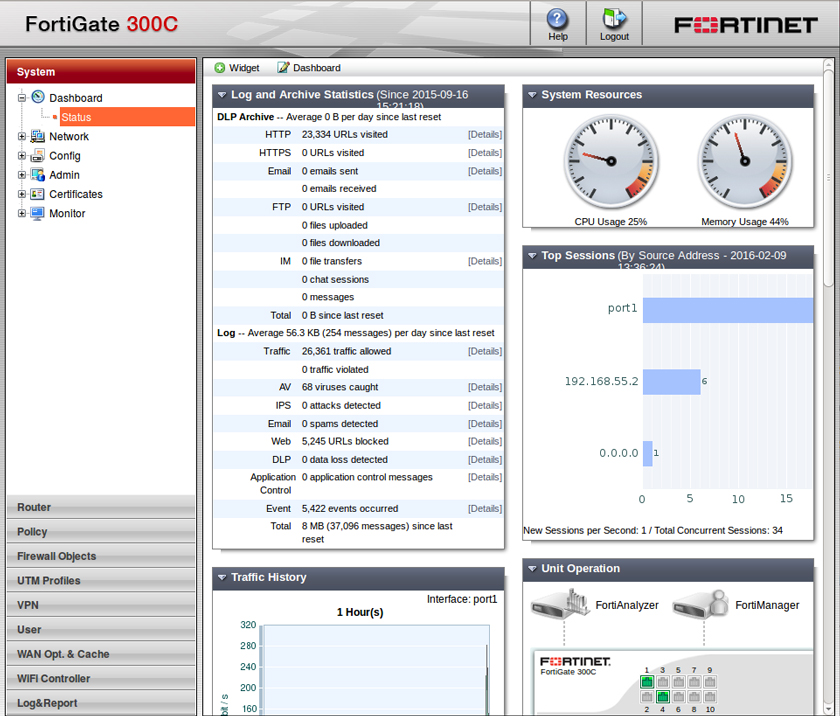This screenshot has width=840, height=716.
Task: Click the 192.168.55.2 session bar
Action: 671,382
